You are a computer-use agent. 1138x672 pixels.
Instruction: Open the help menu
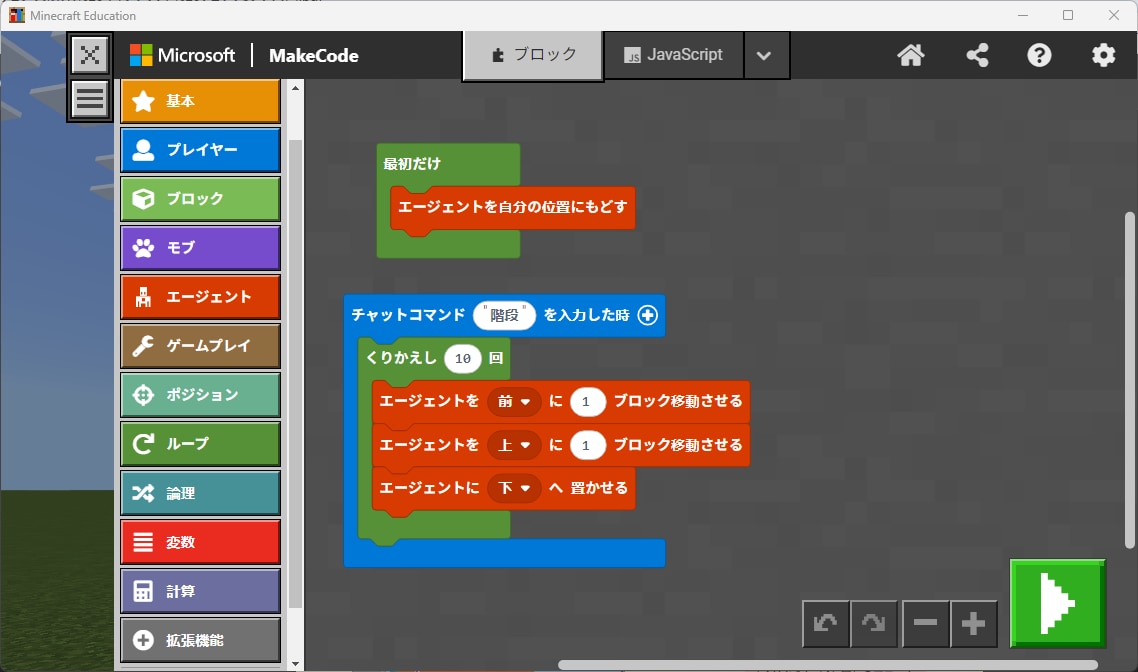1039,55
